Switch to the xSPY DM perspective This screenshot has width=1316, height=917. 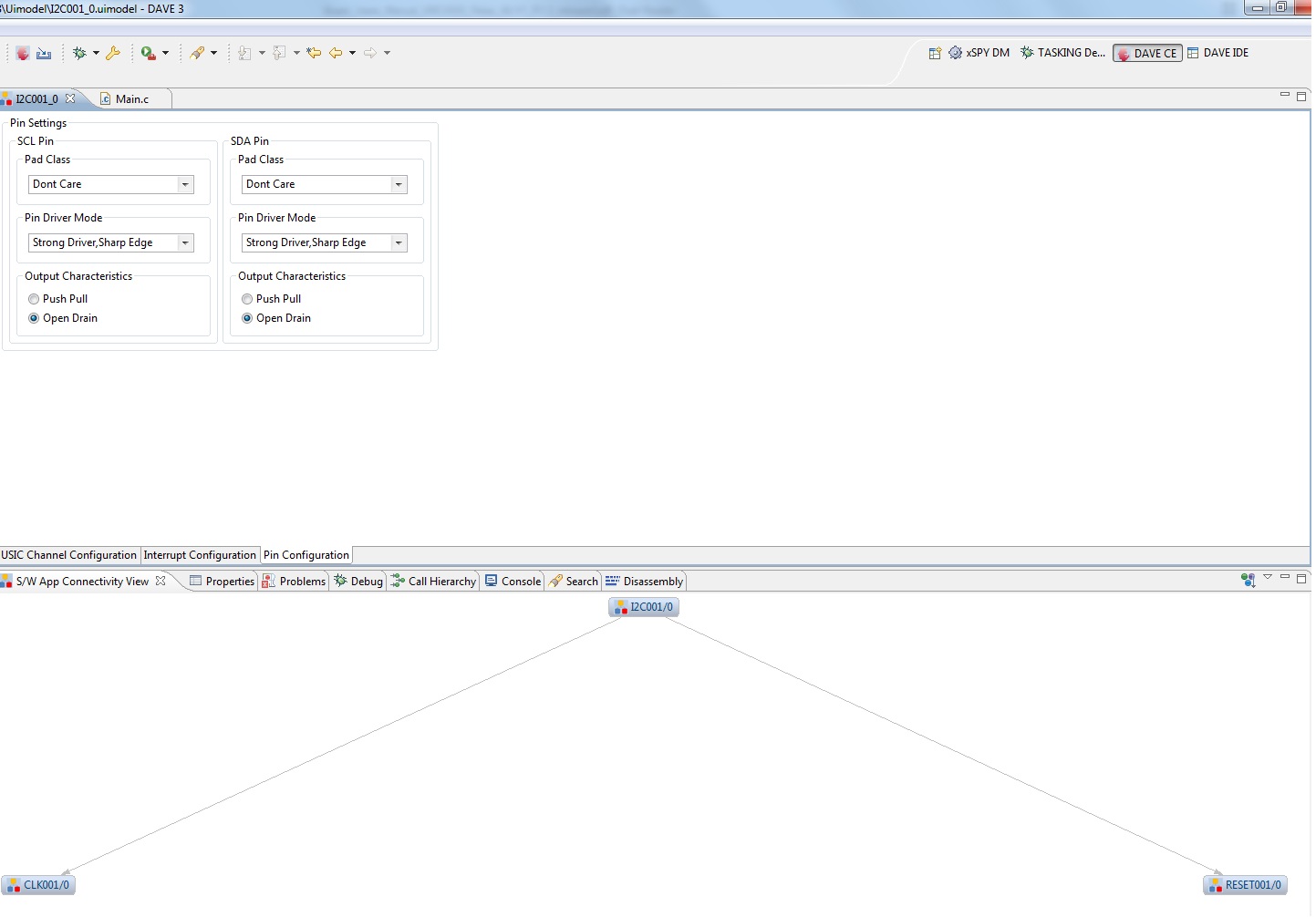pos(979,53)
